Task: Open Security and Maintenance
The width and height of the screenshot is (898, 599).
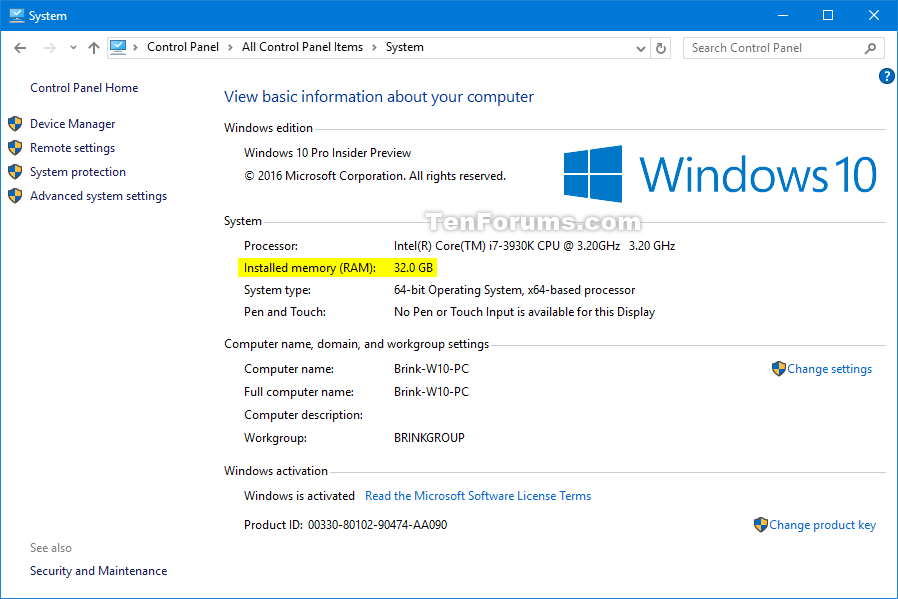Action: click(99, 571)
